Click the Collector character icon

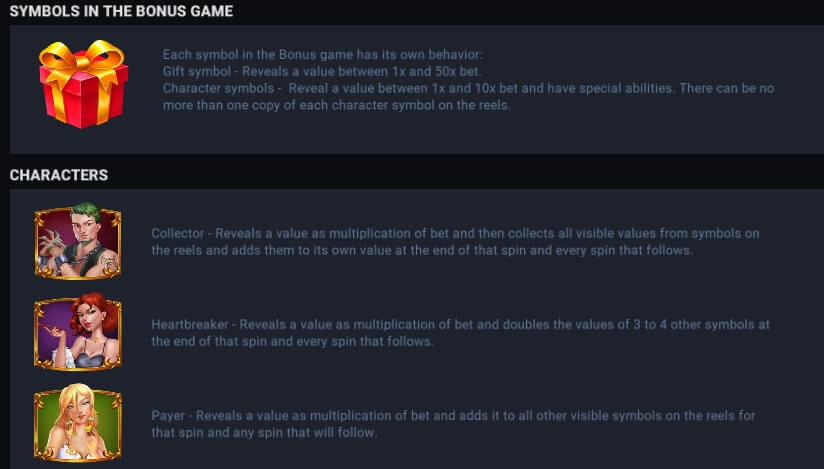click(x=78, y=241)
